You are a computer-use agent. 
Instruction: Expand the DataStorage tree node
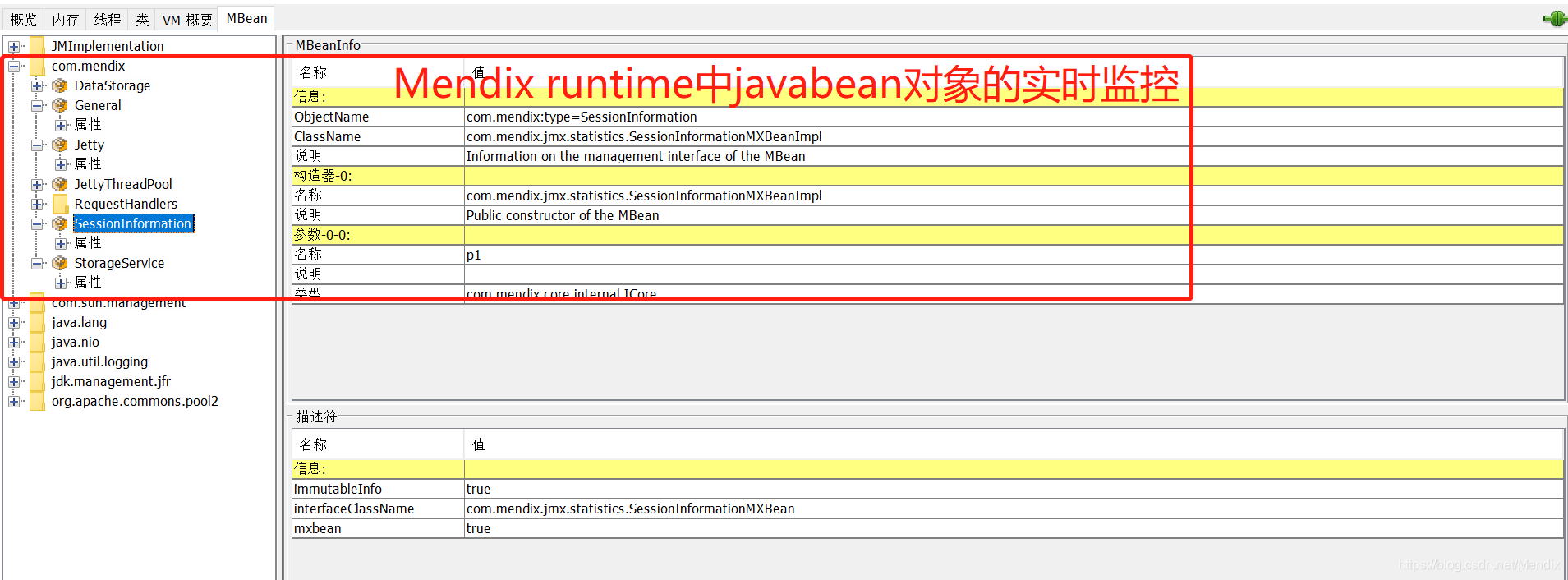(x=37, y=86)
